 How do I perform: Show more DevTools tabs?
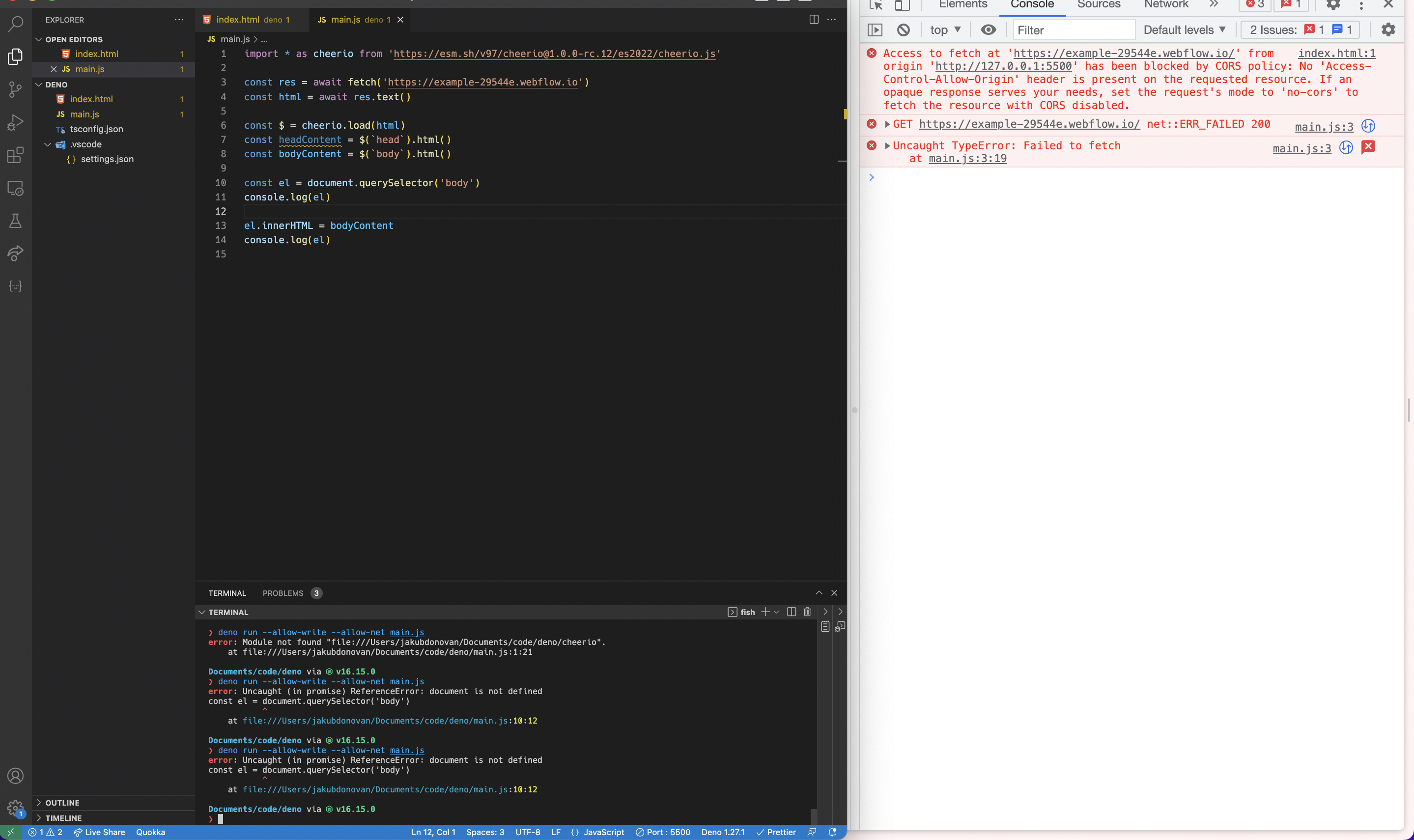click(x=1214, y=4)
